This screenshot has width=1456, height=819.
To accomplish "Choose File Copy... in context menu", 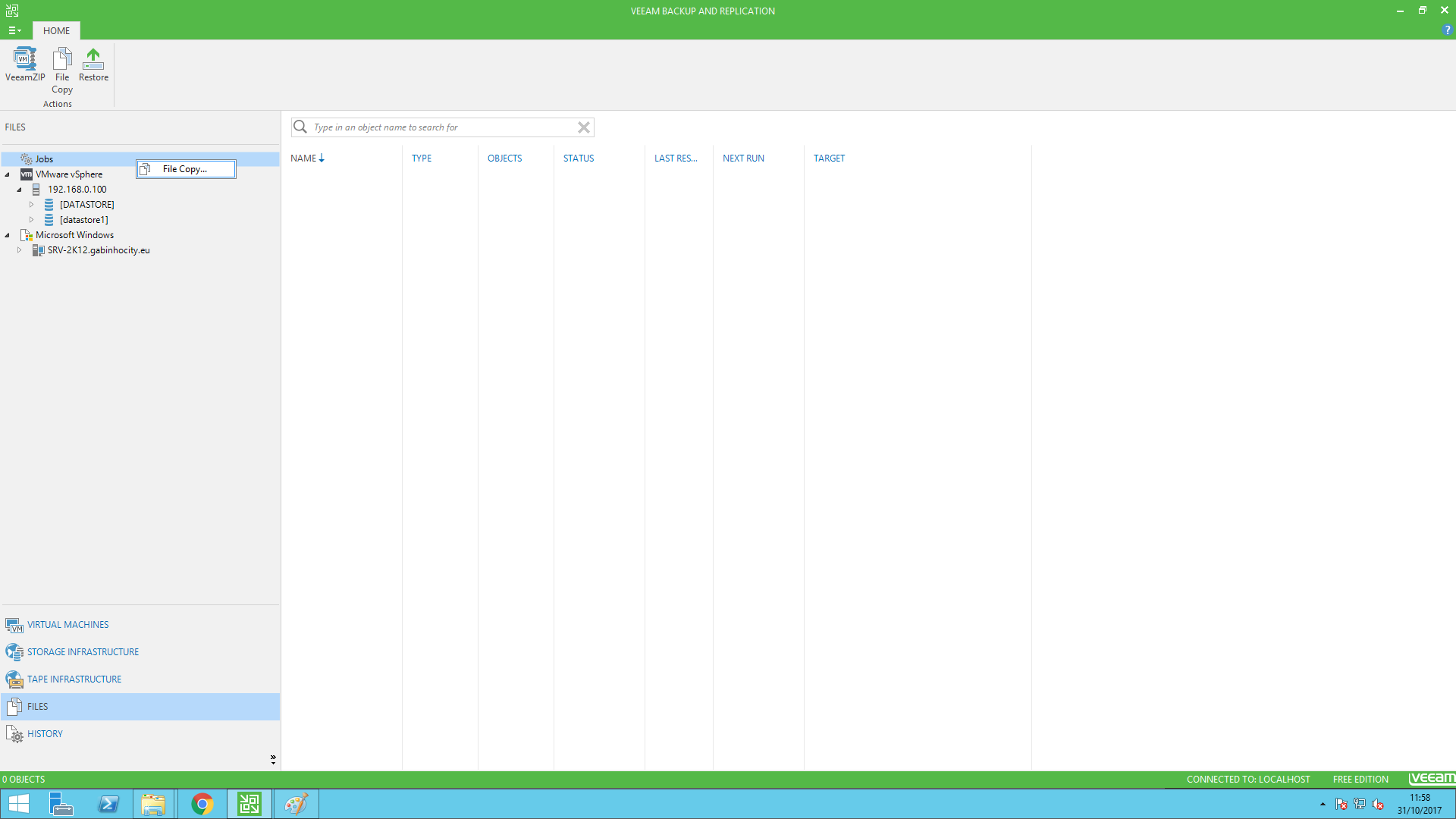I will click(x=186, y=169).
